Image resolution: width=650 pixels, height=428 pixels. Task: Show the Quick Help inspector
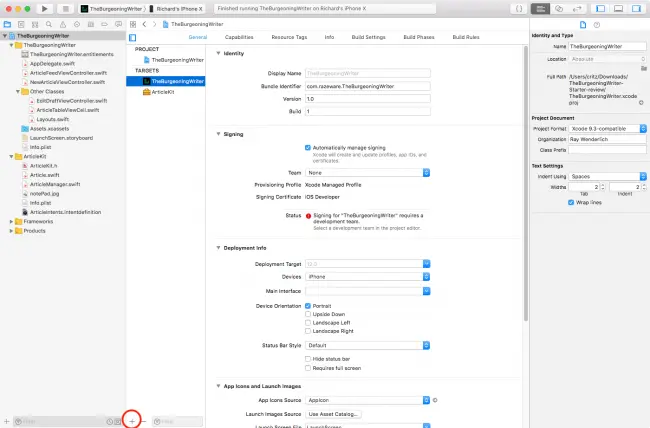[x=597, y=25]
